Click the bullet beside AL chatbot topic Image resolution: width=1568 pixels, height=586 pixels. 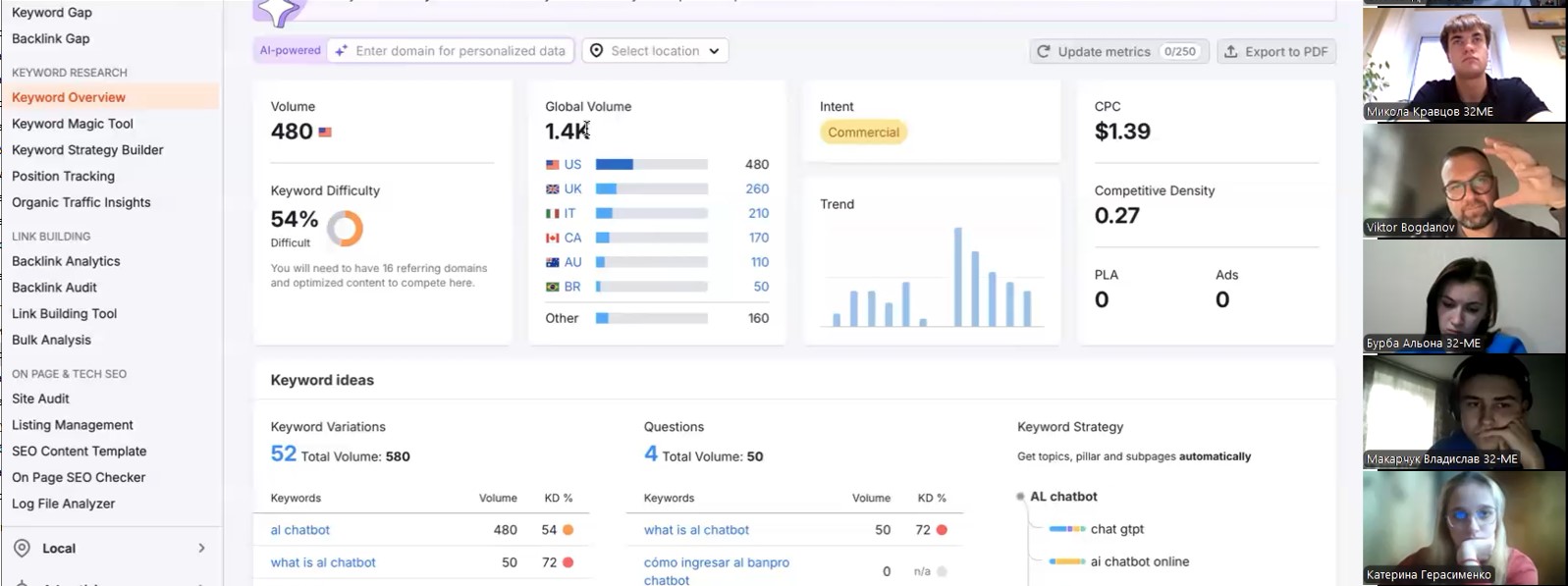1020,497
